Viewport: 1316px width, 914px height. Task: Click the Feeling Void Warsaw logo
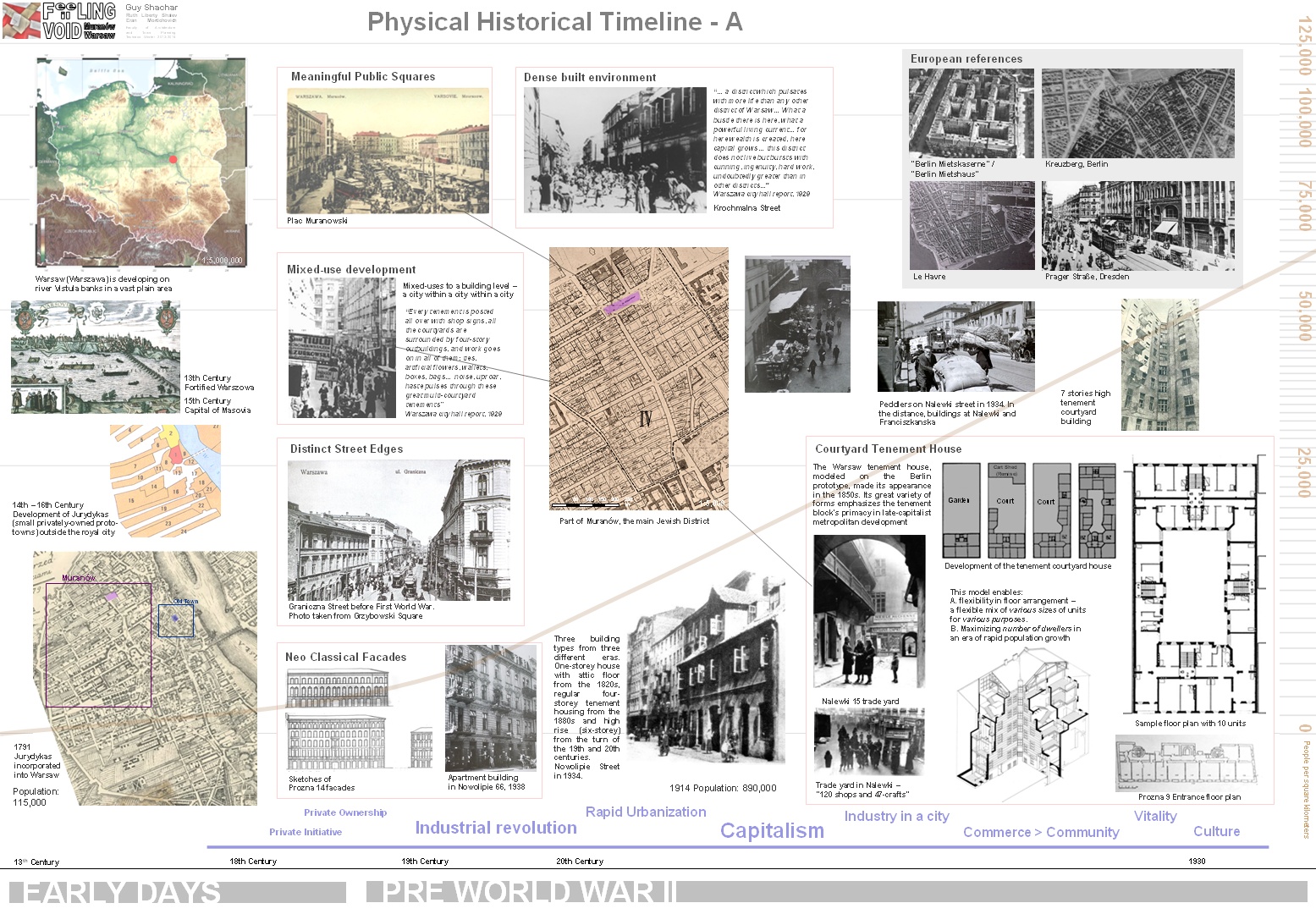(x=59, y=21)
